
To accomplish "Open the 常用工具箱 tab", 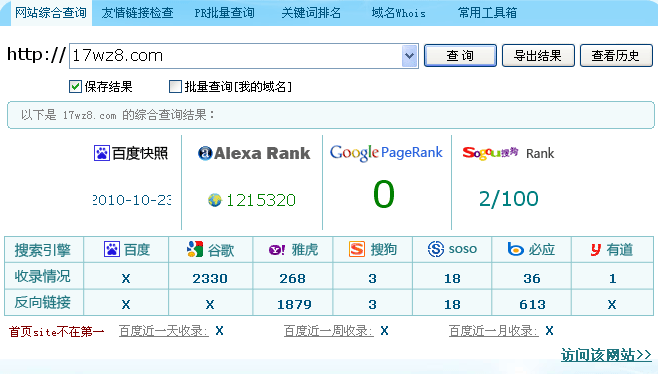I will pos(487,13).
